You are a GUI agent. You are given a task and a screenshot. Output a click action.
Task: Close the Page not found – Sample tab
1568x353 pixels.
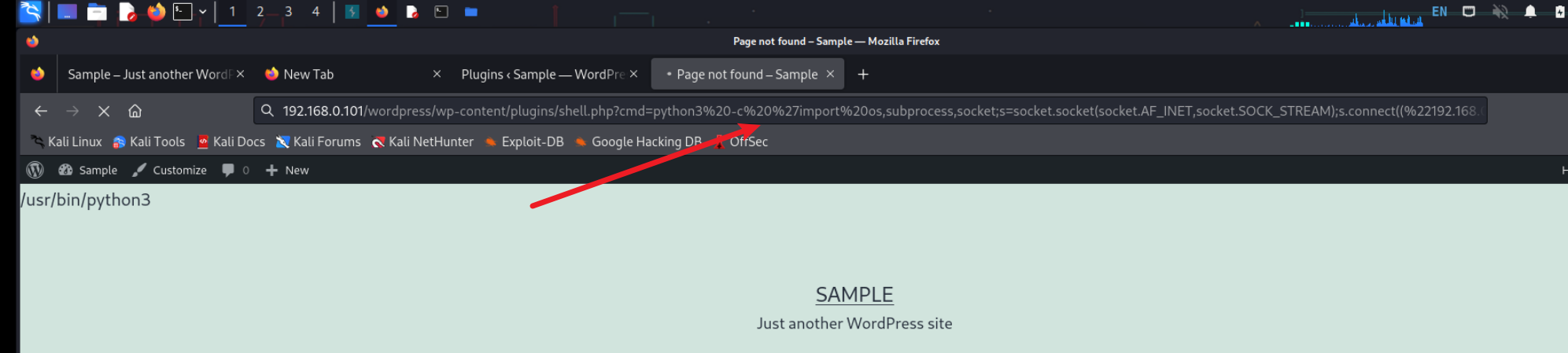pyautogui.click(x=830, y=74)
